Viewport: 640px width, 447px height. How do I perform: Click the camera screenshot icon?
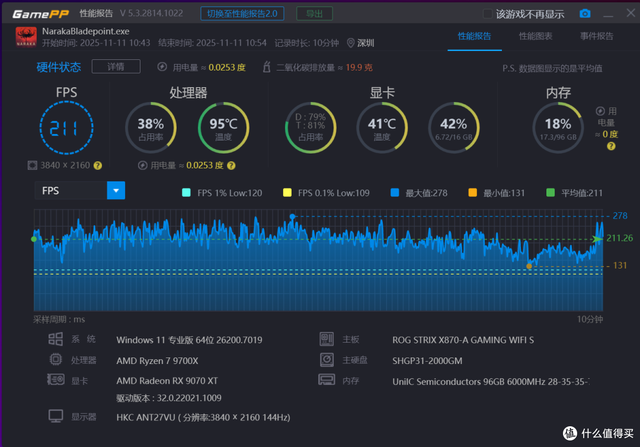[584, 13]
